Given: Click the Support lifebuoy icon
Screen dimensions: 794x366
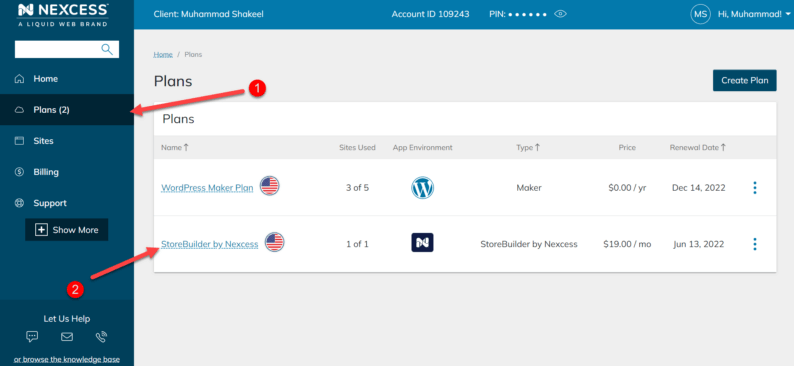Looking at the screenshot, I should [x=19, y=203].
